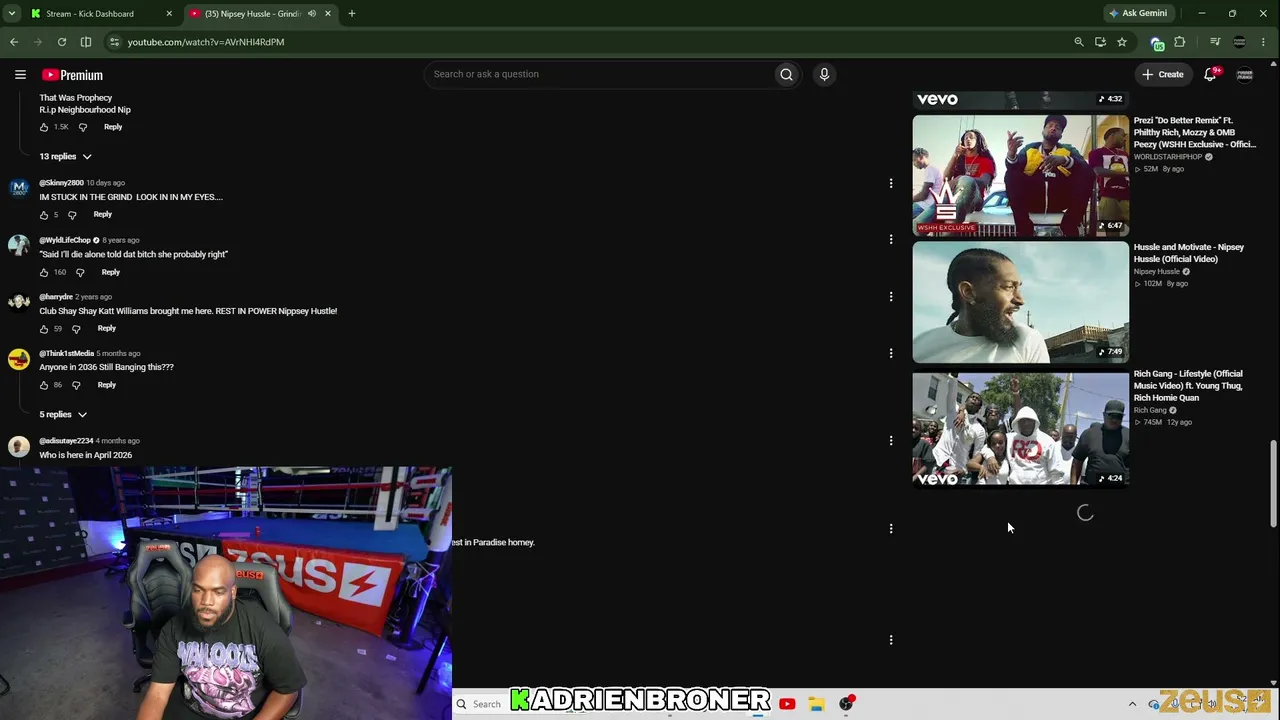1280x720 pixels.
Task: Open options menu for @adisutaye2234 comment
Action: (891, 440)
